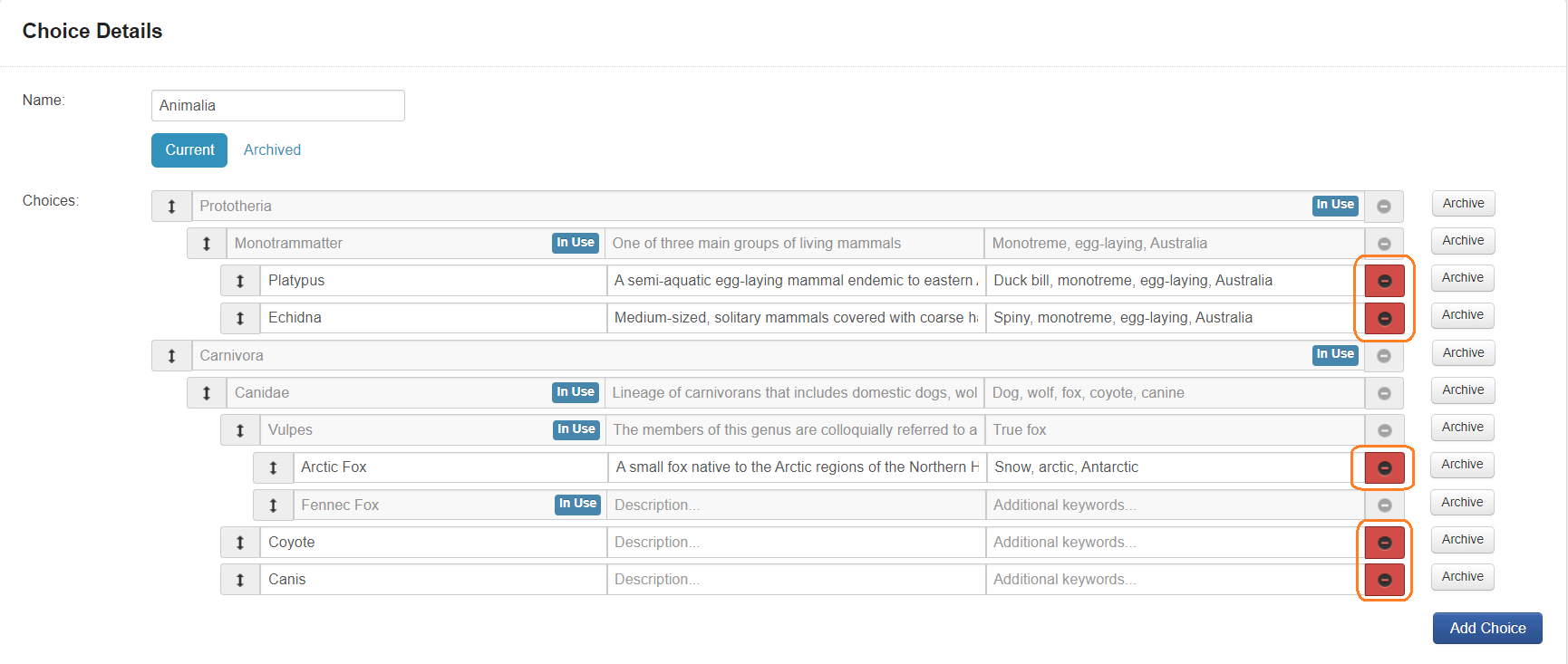Click the red remove icon for Platypus
Image resolution: width=1568 pixels, height=664 pixels.
(1384, 281)
